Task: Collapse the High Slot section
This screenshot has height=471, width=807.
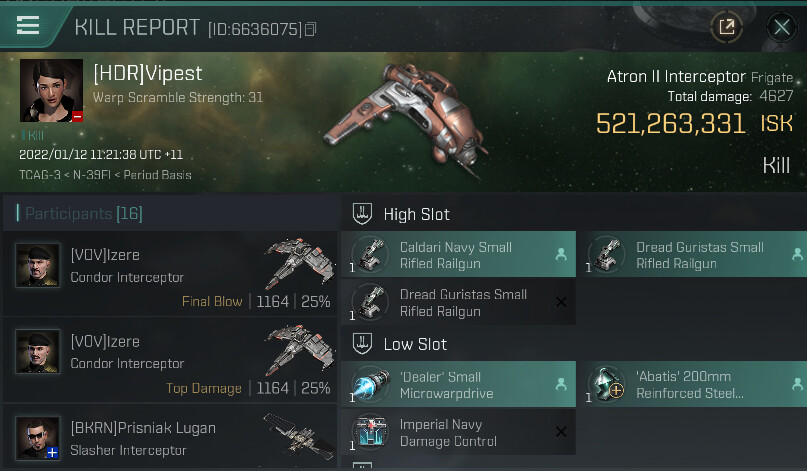Action: (364, 214)
